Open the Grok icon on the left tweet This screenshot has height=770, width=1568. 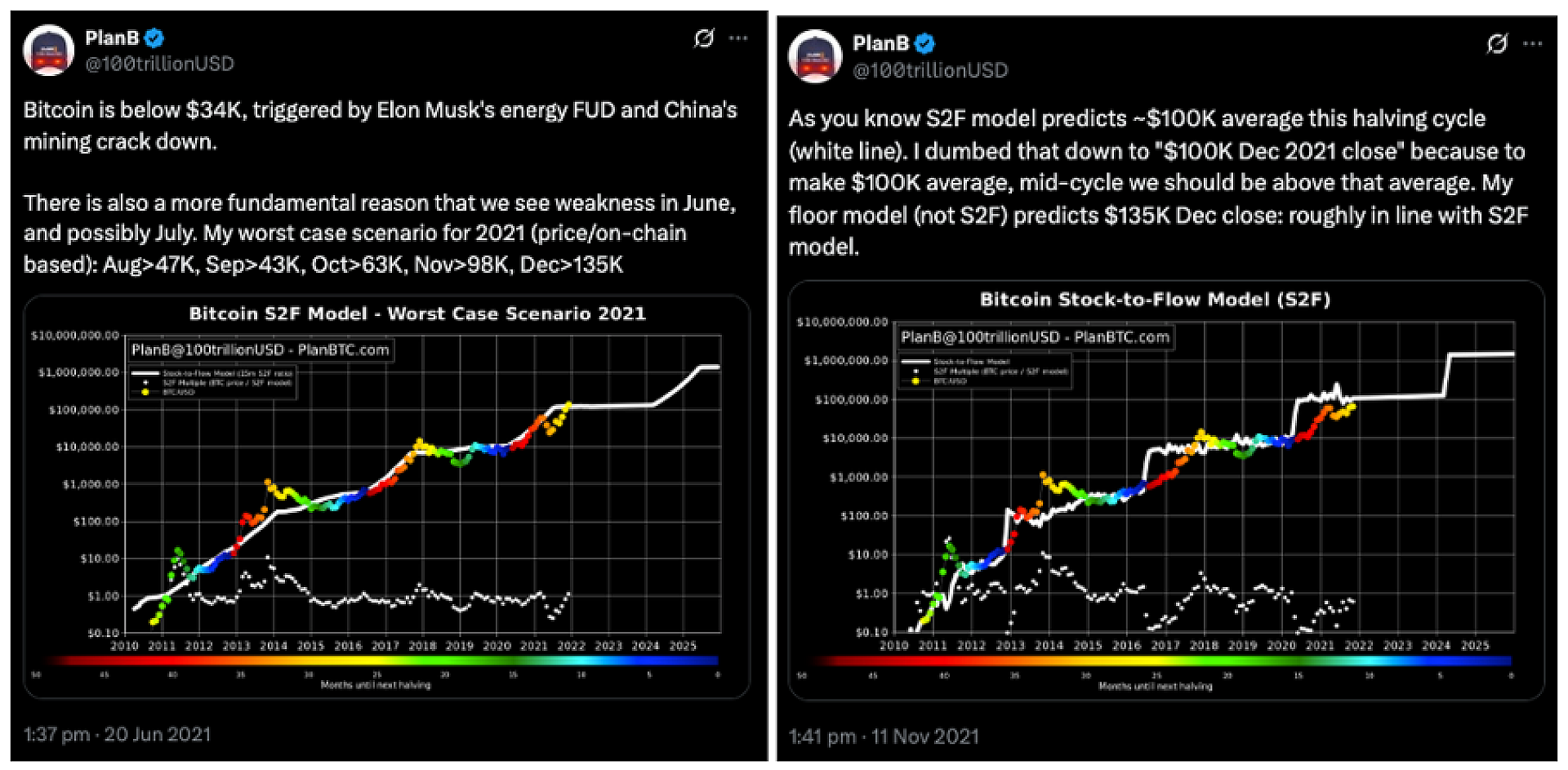coord(703,38)
